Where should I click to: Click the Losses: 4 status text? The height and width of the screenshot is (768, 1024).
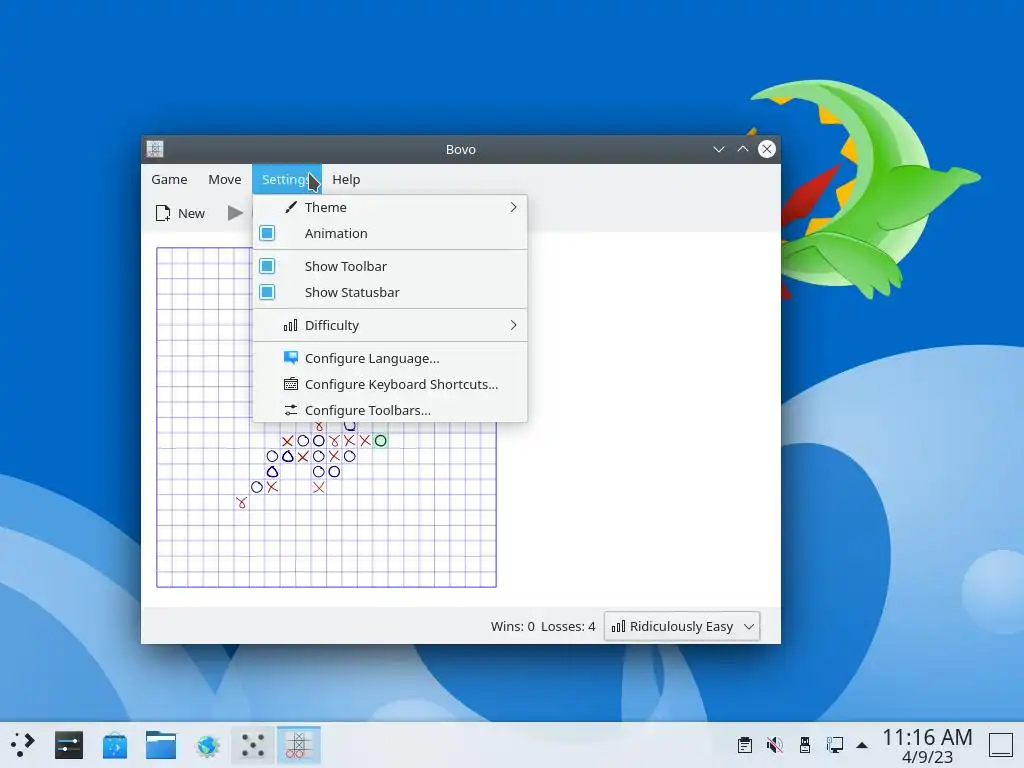coord(568,626)
